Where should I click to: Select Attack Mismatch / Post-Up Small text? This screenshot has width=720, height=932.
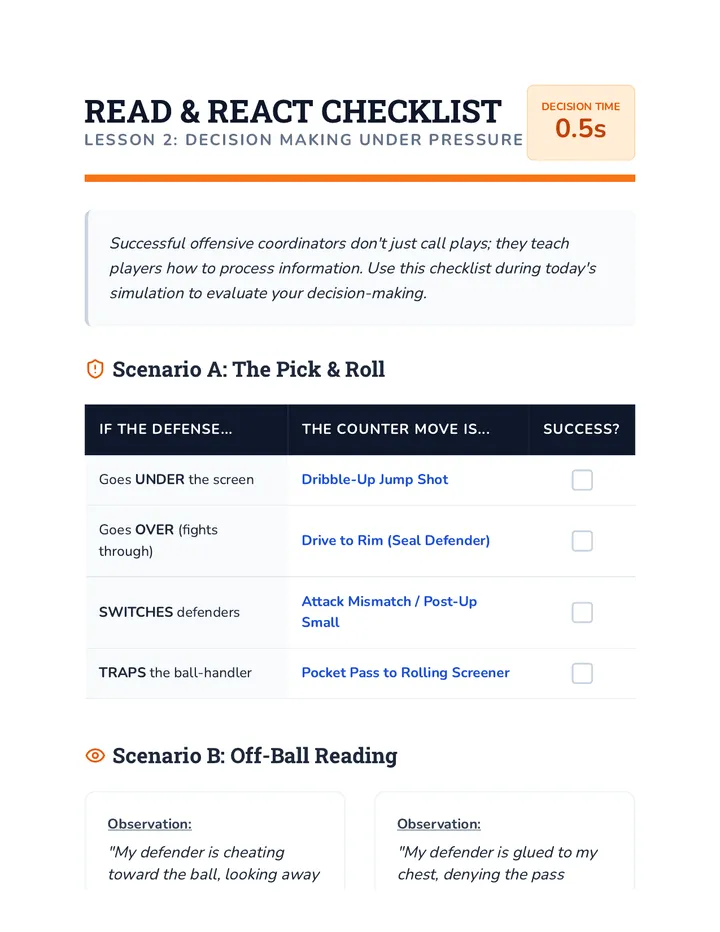(x=389, y=612)
